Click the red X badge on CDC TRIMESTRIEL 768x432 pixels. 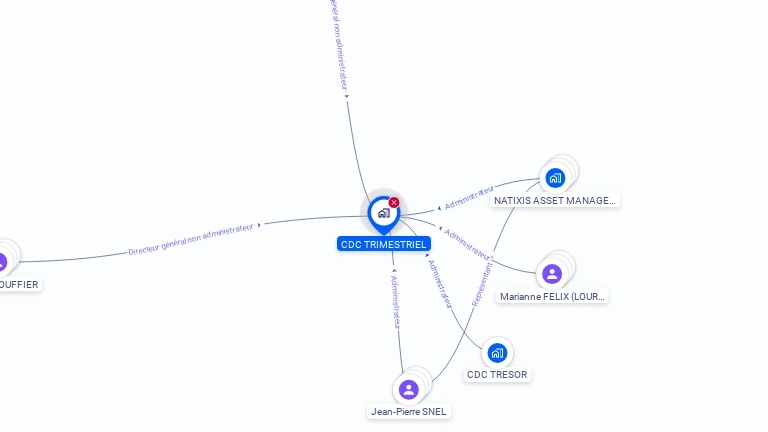pyautogui.click(x=394, y=202)
